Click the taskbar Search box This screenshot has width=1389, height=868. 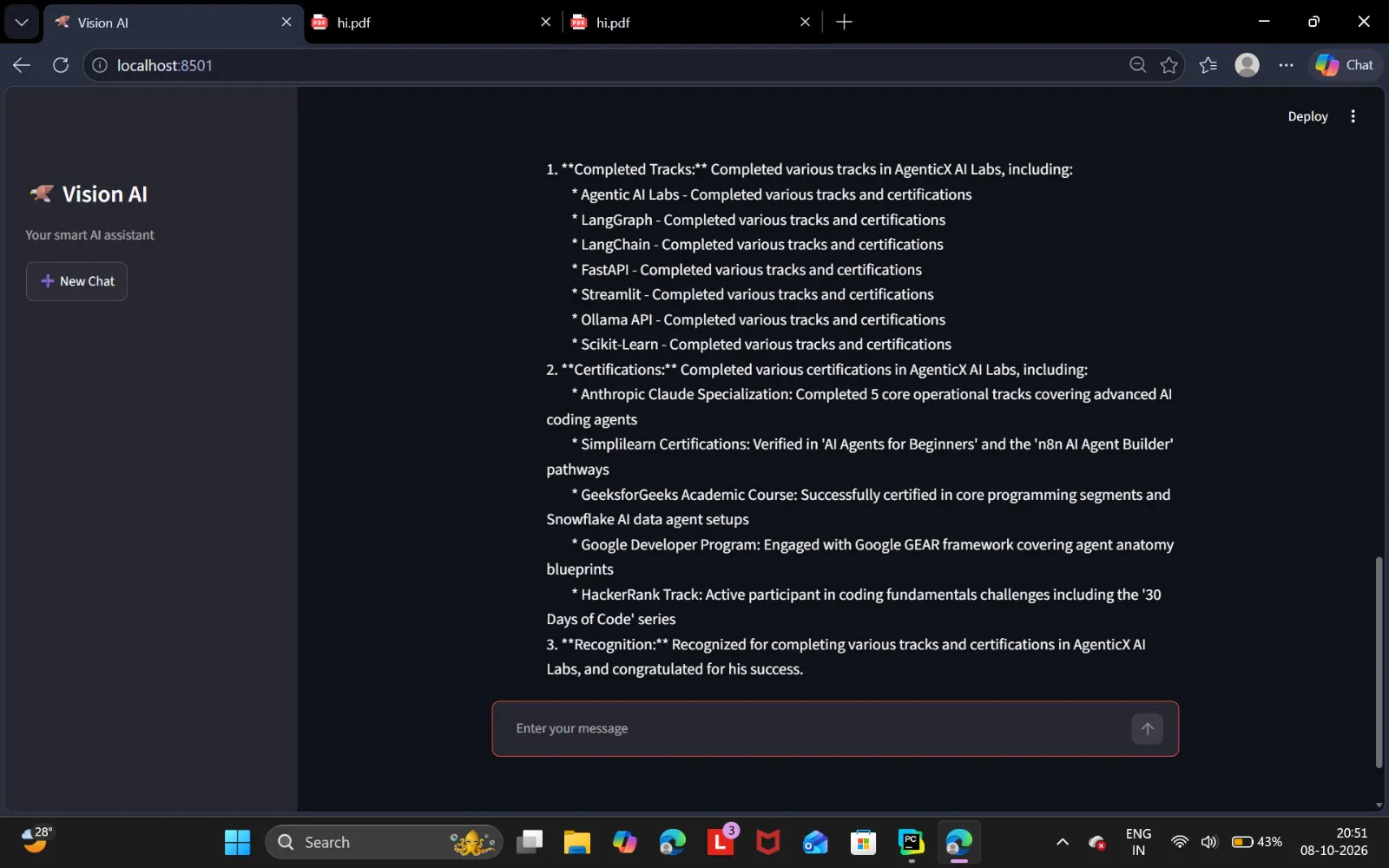[384, 842]
